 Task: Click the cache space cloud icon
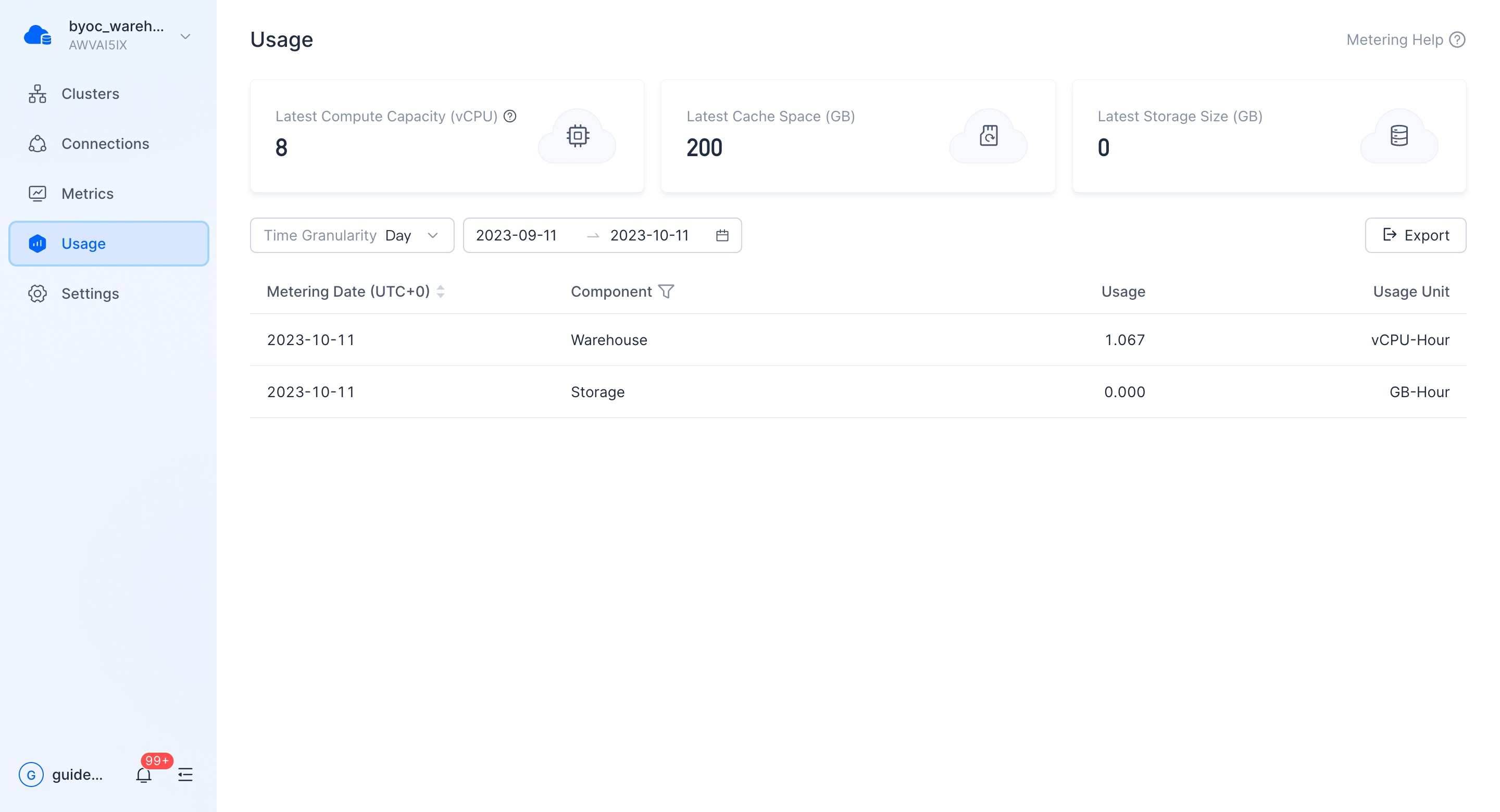click(x=988, y=136)
